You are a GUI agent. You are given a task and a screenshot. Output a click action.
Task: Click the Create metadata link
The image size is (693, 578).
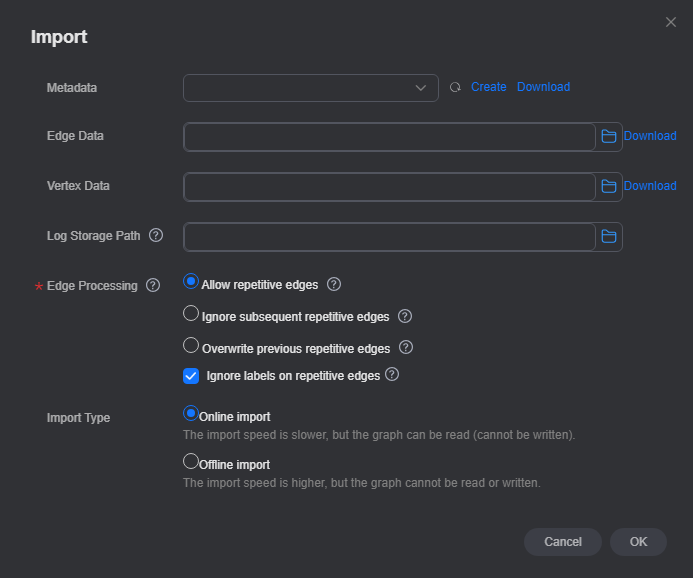pos(488,87)
